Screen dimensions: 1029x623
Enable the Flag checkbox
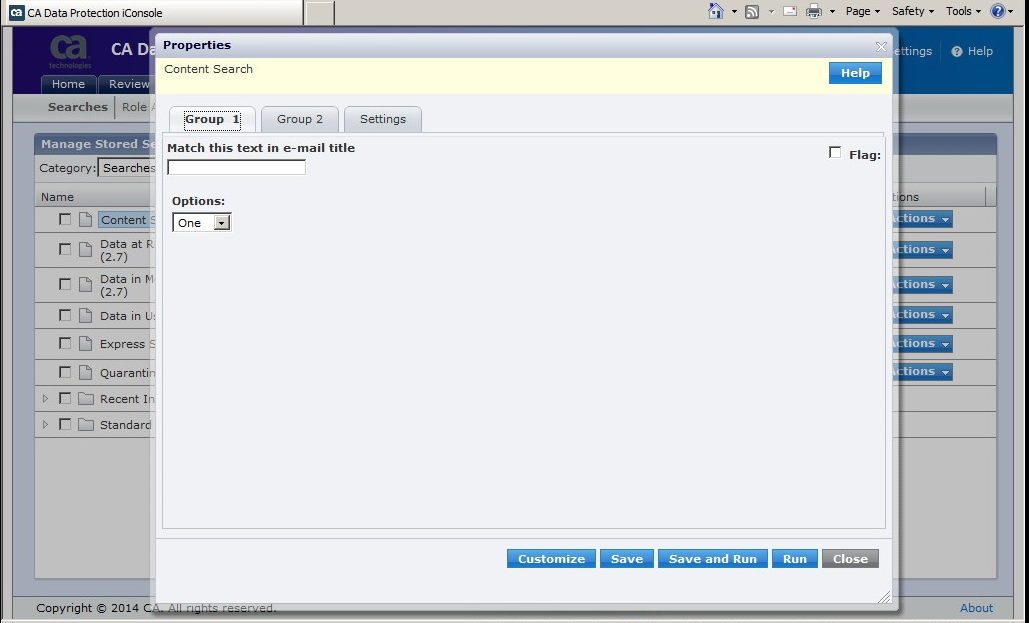coord(835,152)
